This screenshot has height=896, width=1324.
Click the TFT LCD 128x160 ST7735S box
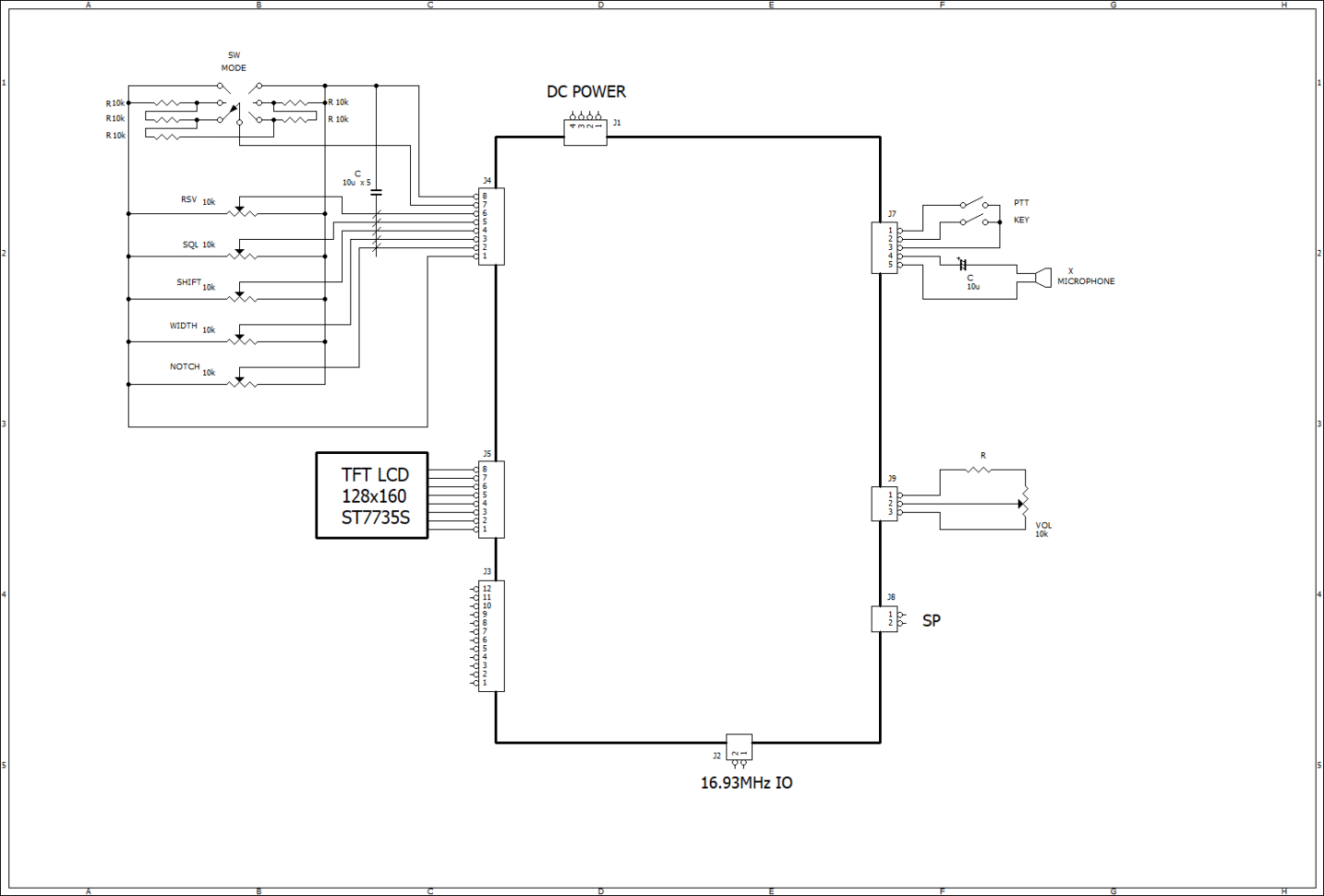pyautogui.click(x=372, y=495)
